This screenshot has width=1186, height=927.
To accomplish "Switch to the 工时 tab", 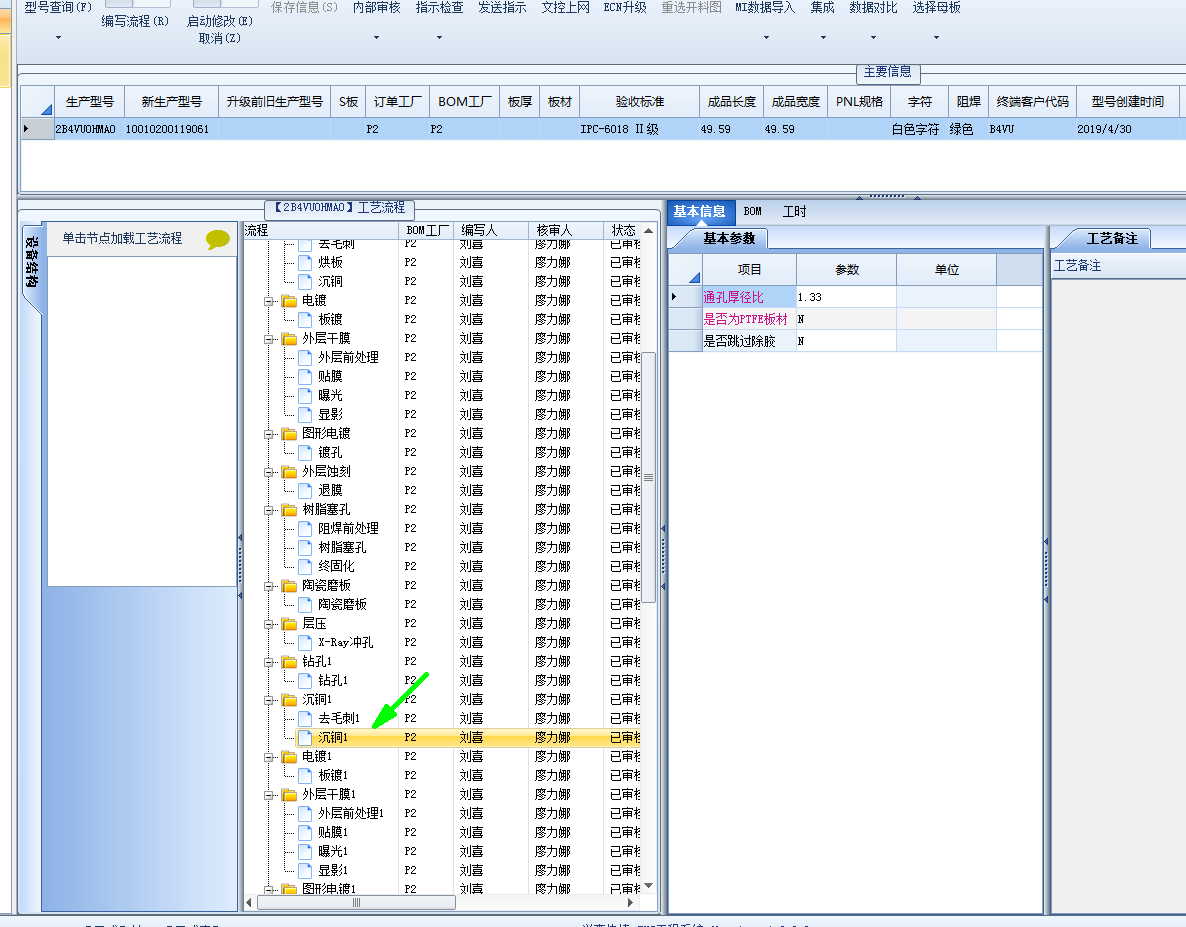I will click(794, 212).
